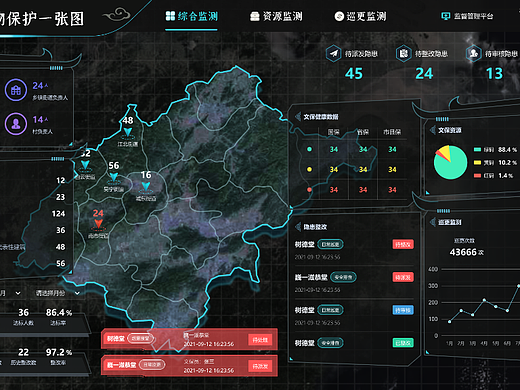Click the 45 pending hazards count
Image resolution: width=520 pixels, height=390 pixels.
(354, 74)
